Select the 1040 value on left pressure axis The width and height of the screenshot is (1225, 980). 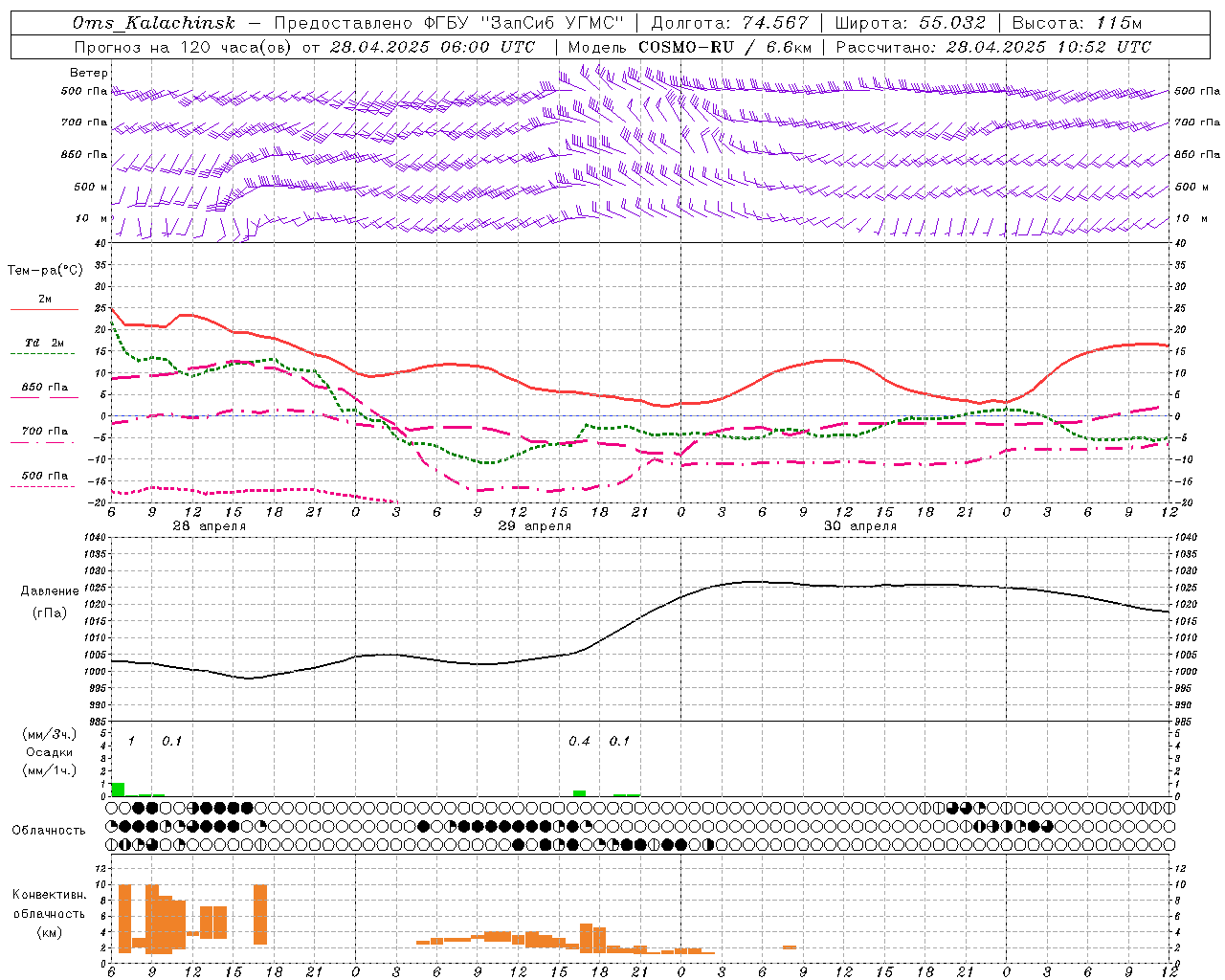[x=94, y=538]
